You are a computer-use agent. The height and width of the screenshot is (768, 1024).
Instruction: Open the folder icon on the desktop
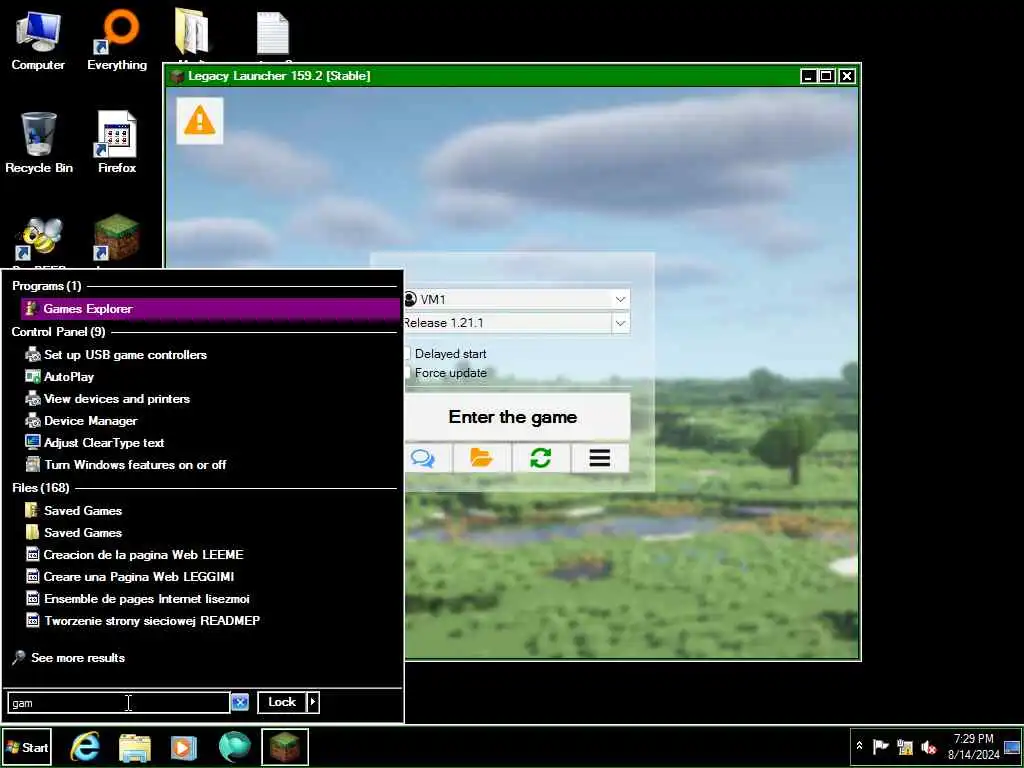[192, 33]
